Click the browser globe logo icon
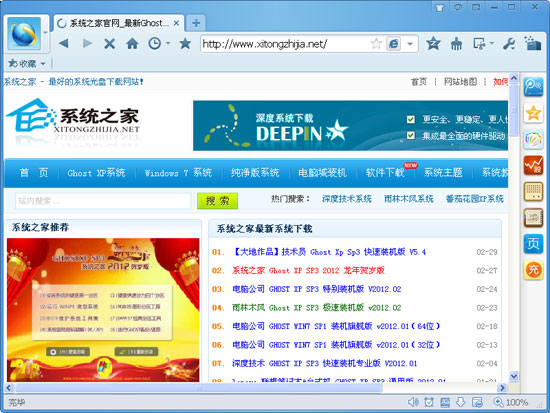The width and height of the screenshot is (550, 413). [24, 33]
